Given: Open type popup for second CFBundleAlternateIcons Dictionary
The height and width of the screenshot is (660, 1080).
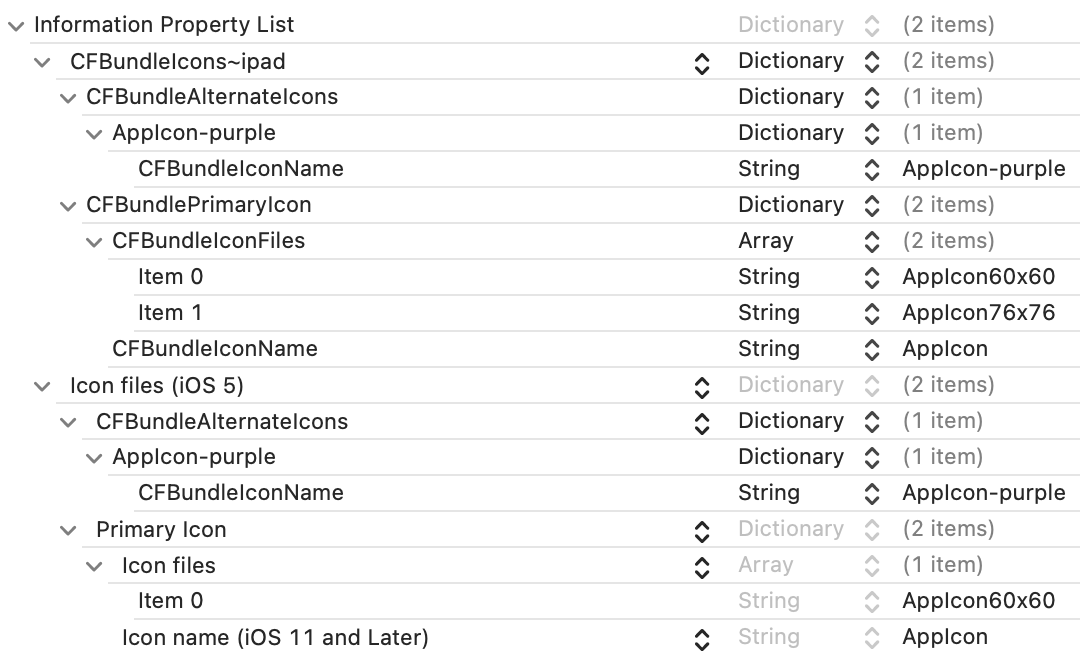Looking at the screenshot, I should [872, 422].
